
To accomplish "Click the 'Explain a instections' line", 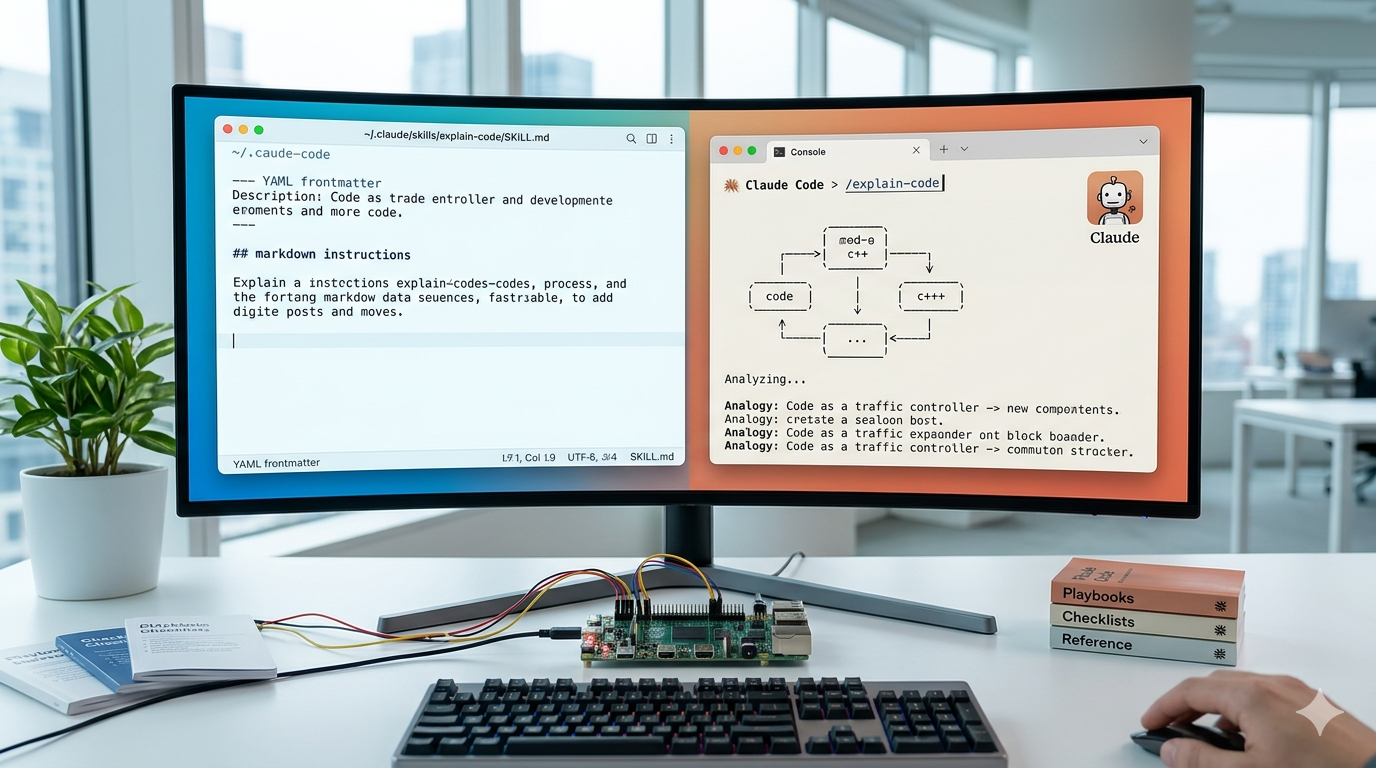I will pos(430,283).
